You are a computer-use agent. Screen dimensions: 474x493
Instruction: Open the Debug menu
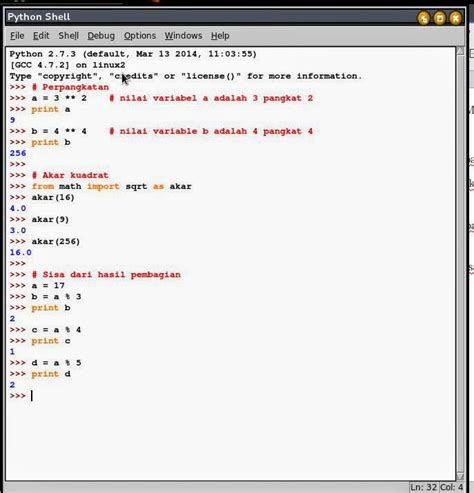click(101, 36)
